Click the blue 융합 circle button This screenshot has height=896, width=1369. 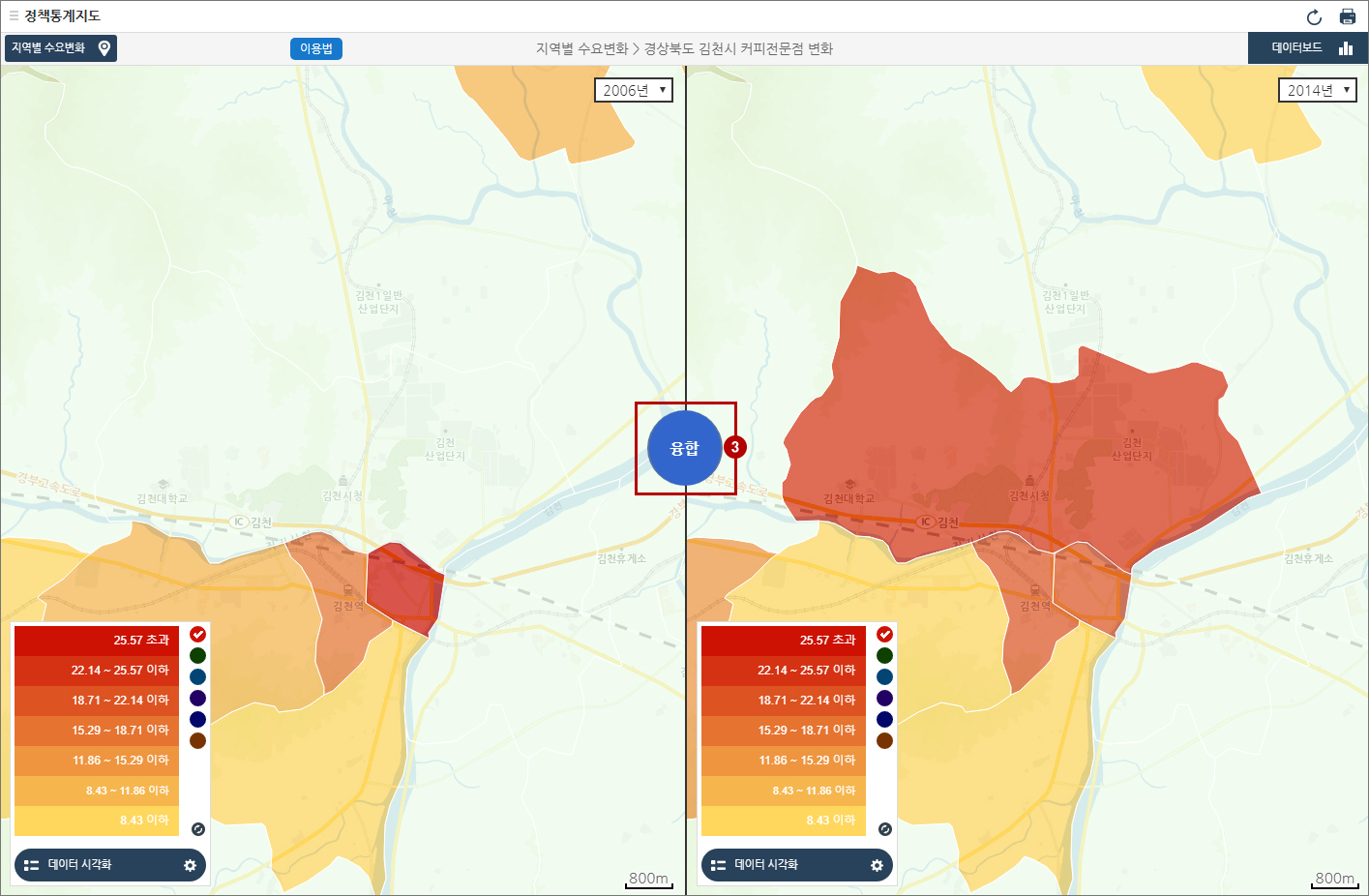click(685, 448)
